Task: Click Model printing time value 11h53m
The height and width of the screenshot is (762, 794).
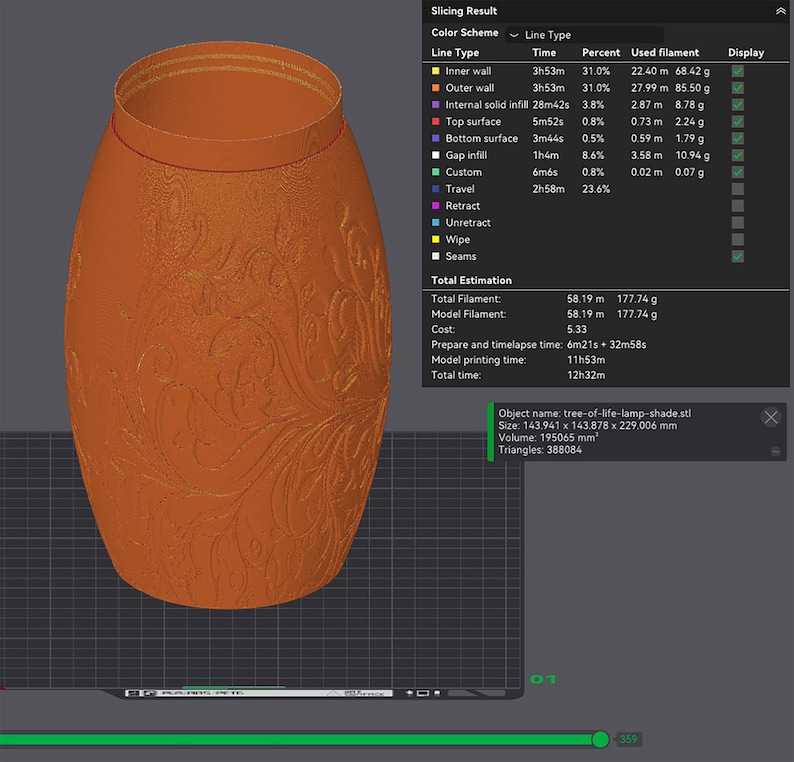Action: click(586, 360)
